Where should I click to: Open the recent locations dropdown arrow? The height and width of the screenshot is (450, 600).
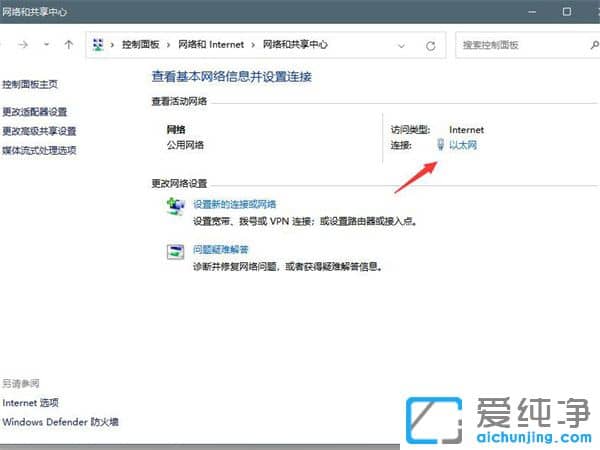(46, 45)
